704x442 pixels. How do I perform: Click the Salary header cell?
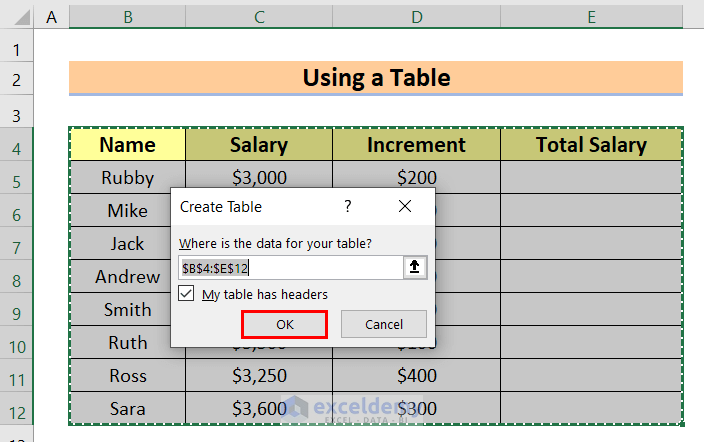coord(259,145)
